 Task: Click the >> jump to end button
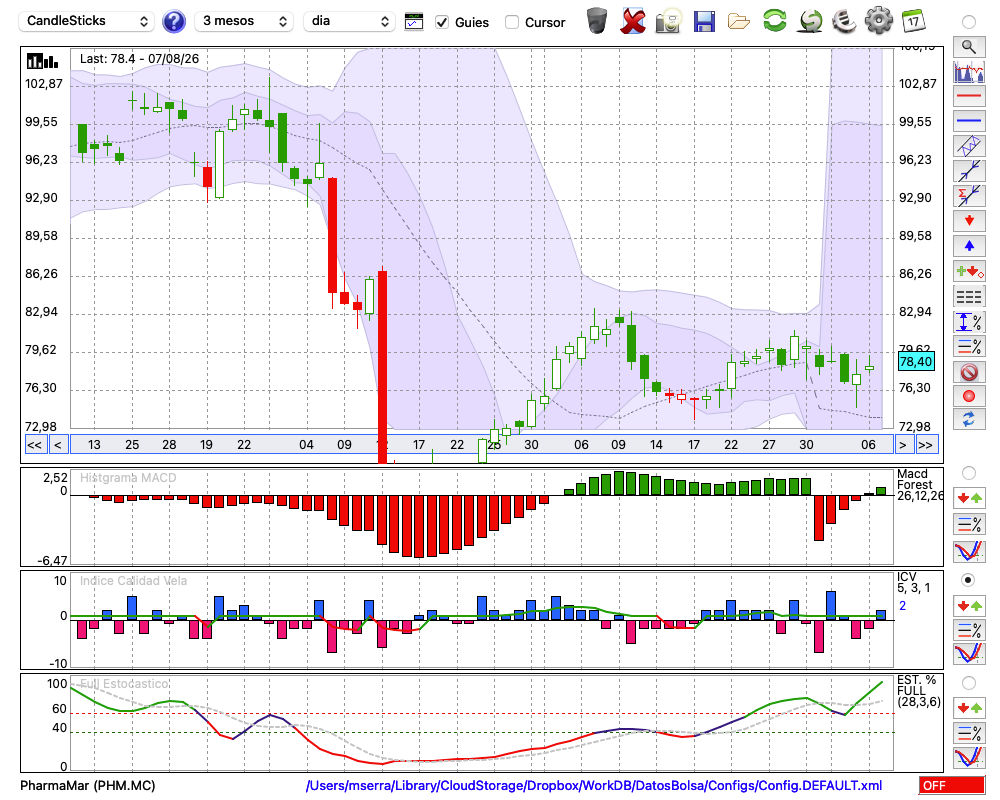925,445
